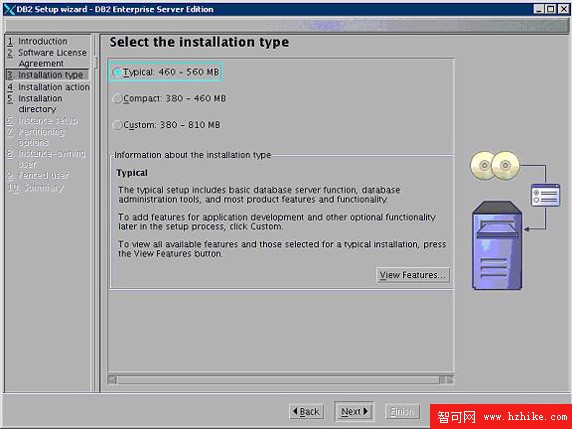The image size is (572, 429).
Task: Click the 'To add features' paragraph
Action: [277, 222]
